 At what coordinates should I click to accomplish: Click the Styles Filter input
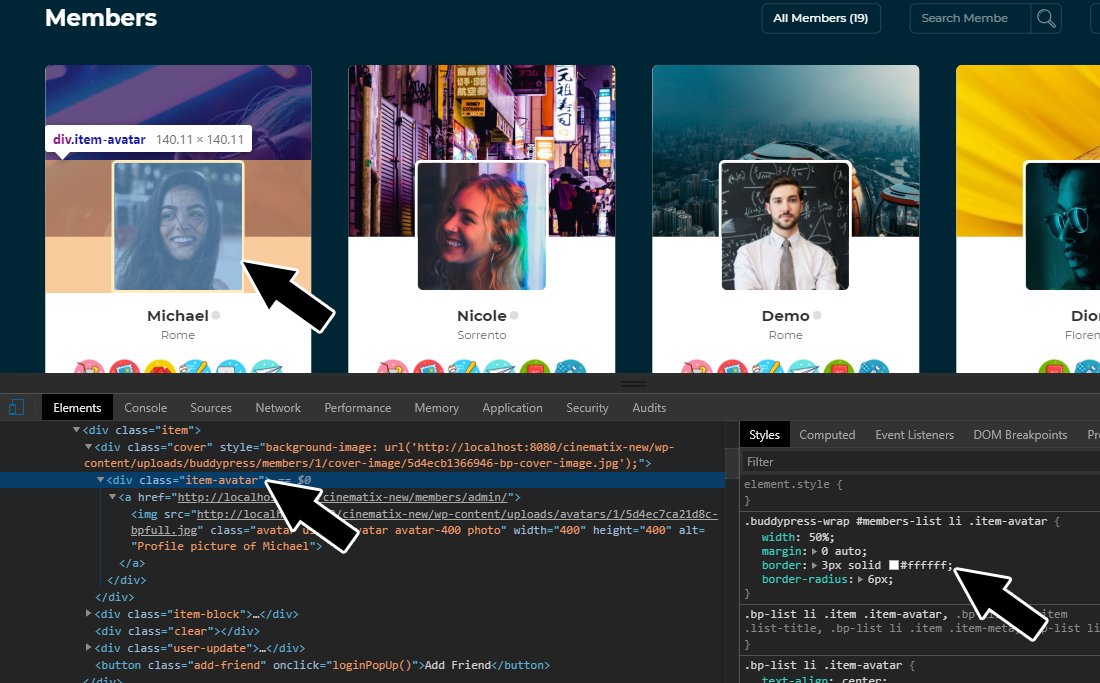920,461
